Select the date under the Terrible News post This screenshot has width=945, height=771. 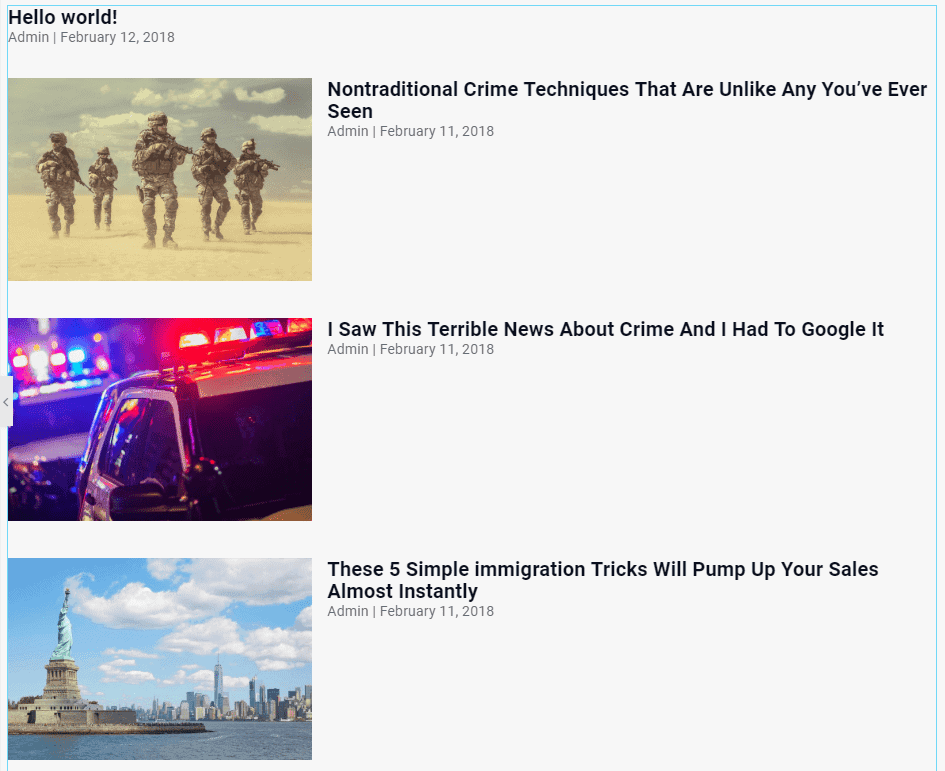pos(436,349)
